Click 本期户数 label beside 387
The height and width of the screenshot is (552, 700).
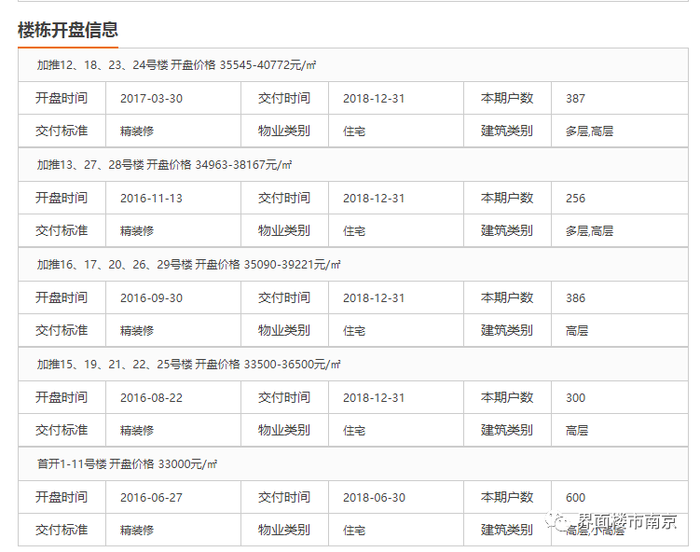point(507,98)
